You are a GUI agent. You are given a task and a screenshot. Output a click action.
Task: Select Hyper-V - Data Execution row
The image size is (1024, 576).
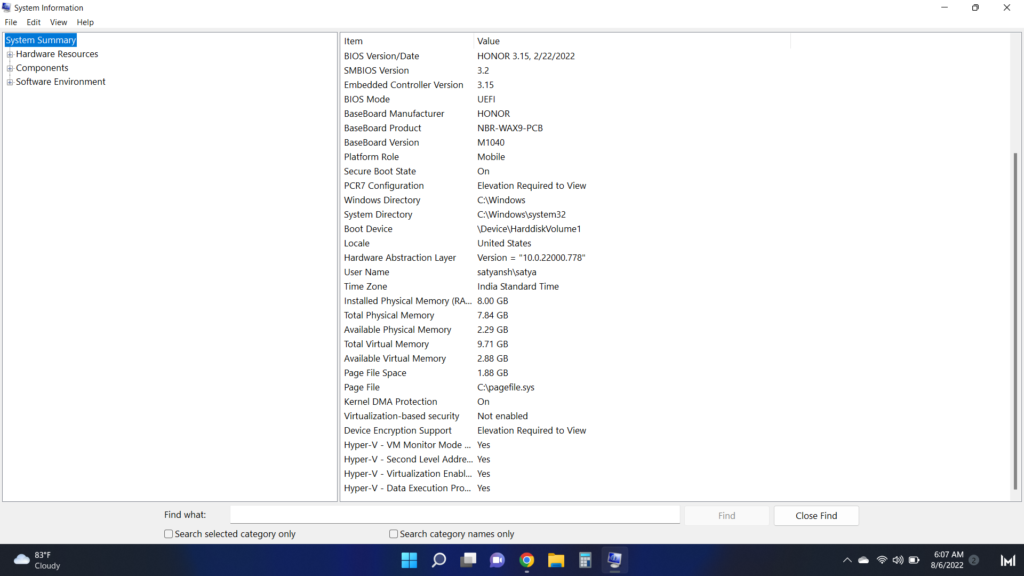(566, 488)
